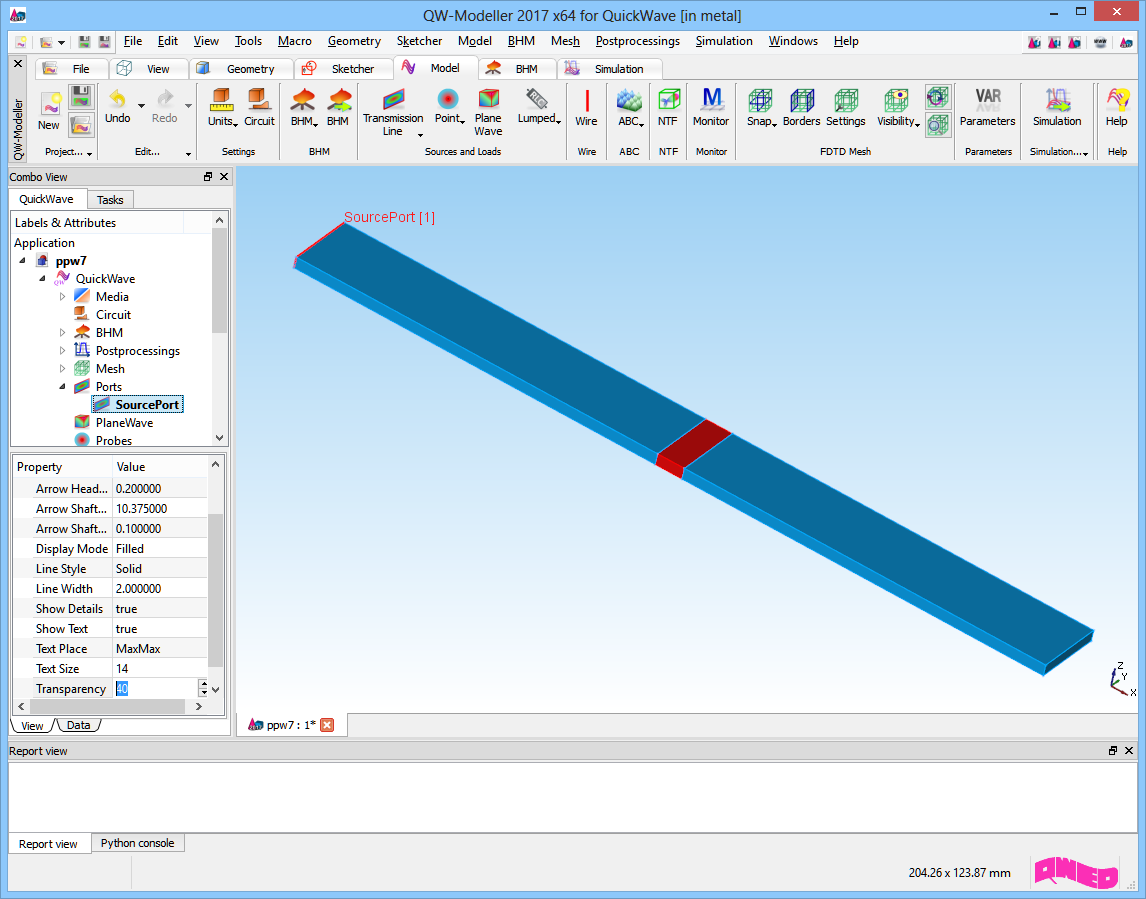Increase Transparency with the stepper up arrow

click(203, 684)
